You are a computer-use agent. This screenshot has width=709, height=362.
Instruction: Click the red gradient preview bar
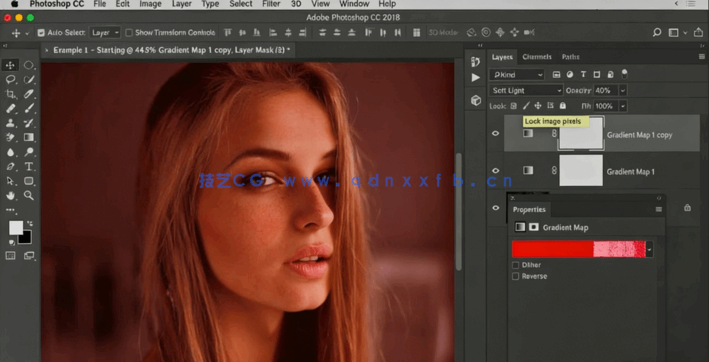coord(579,249)
